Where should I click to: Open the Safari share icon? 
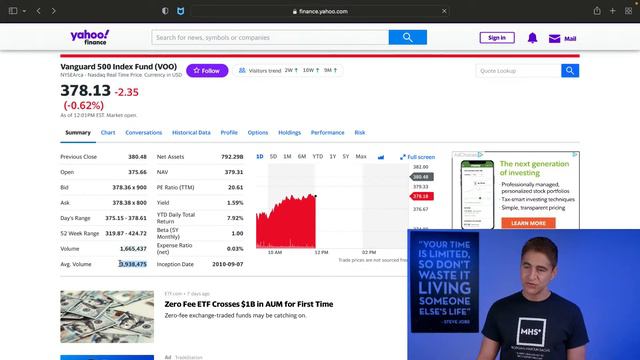tap(597, 11)
